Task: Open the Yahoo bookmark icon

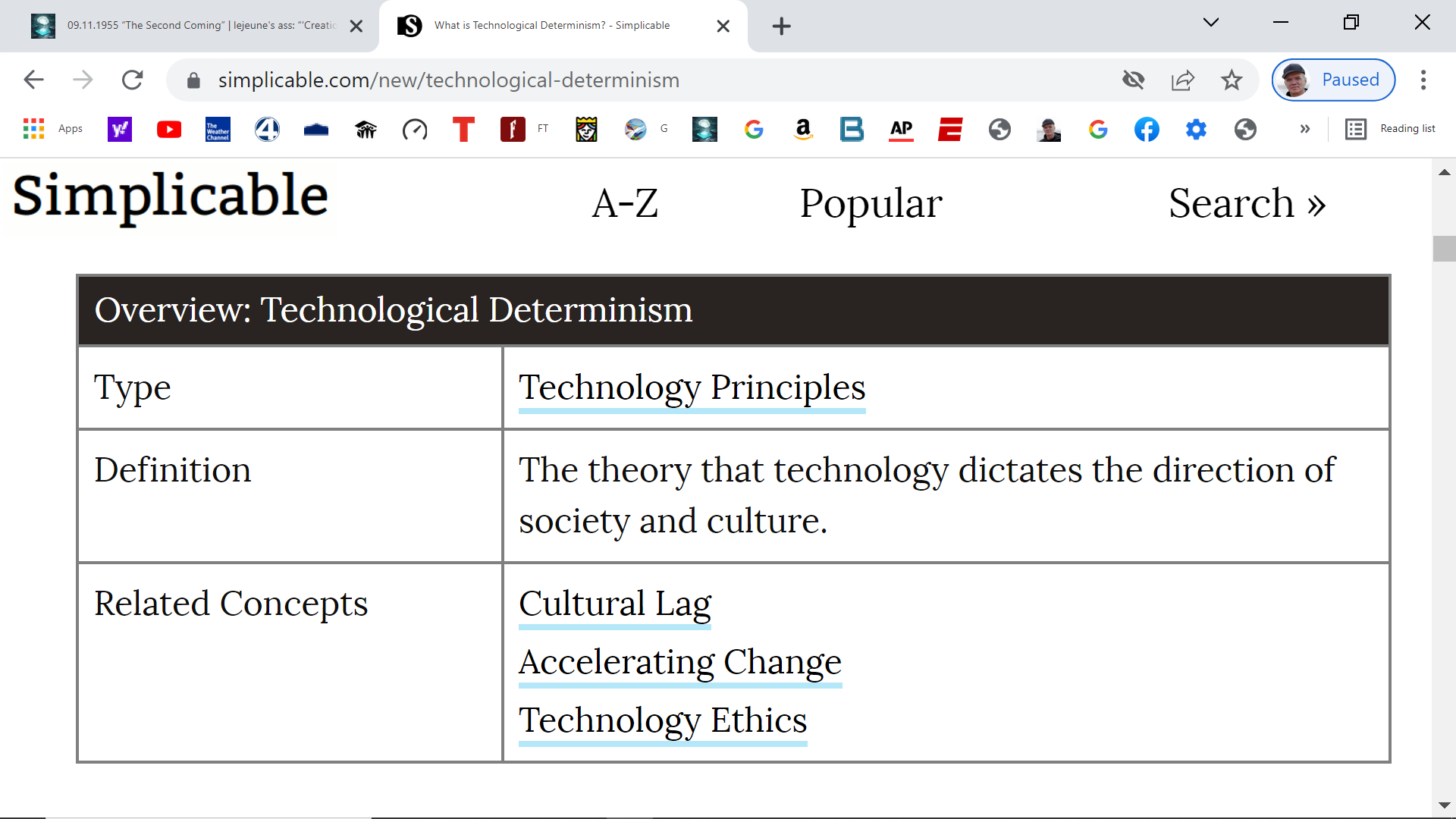Action: [x=120, y=130]
